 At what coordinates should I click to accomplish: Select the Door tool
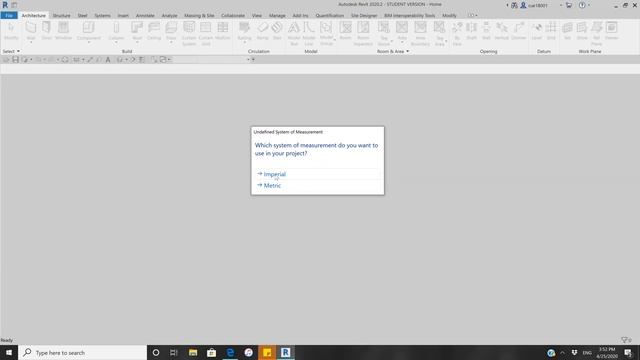(x=47, y=31)
